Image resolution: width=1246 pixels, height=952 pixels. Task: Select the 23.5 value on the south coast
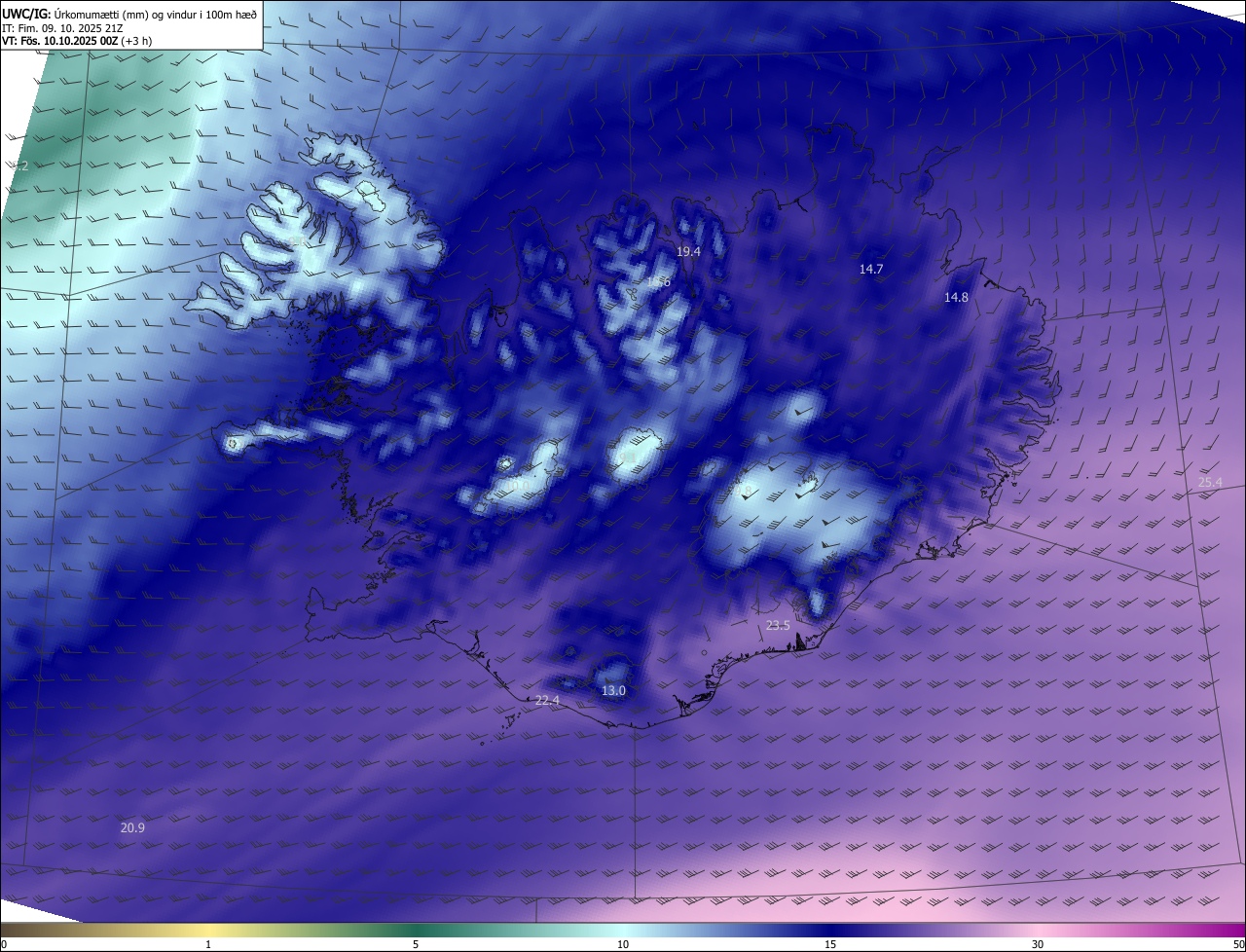[778, 625]
